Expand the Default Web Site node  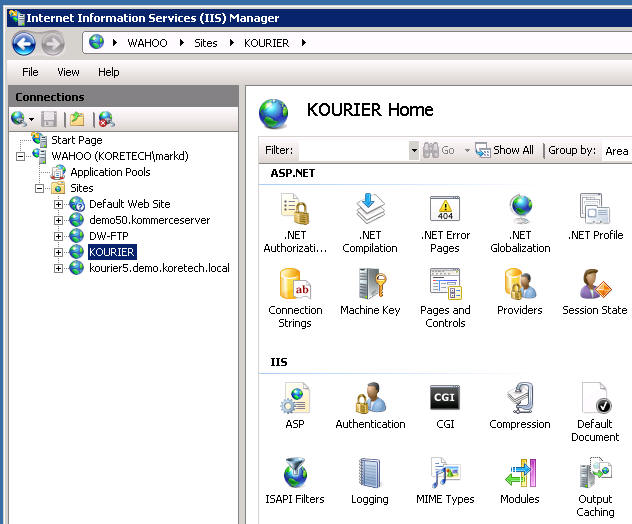(x=58, y=204)
